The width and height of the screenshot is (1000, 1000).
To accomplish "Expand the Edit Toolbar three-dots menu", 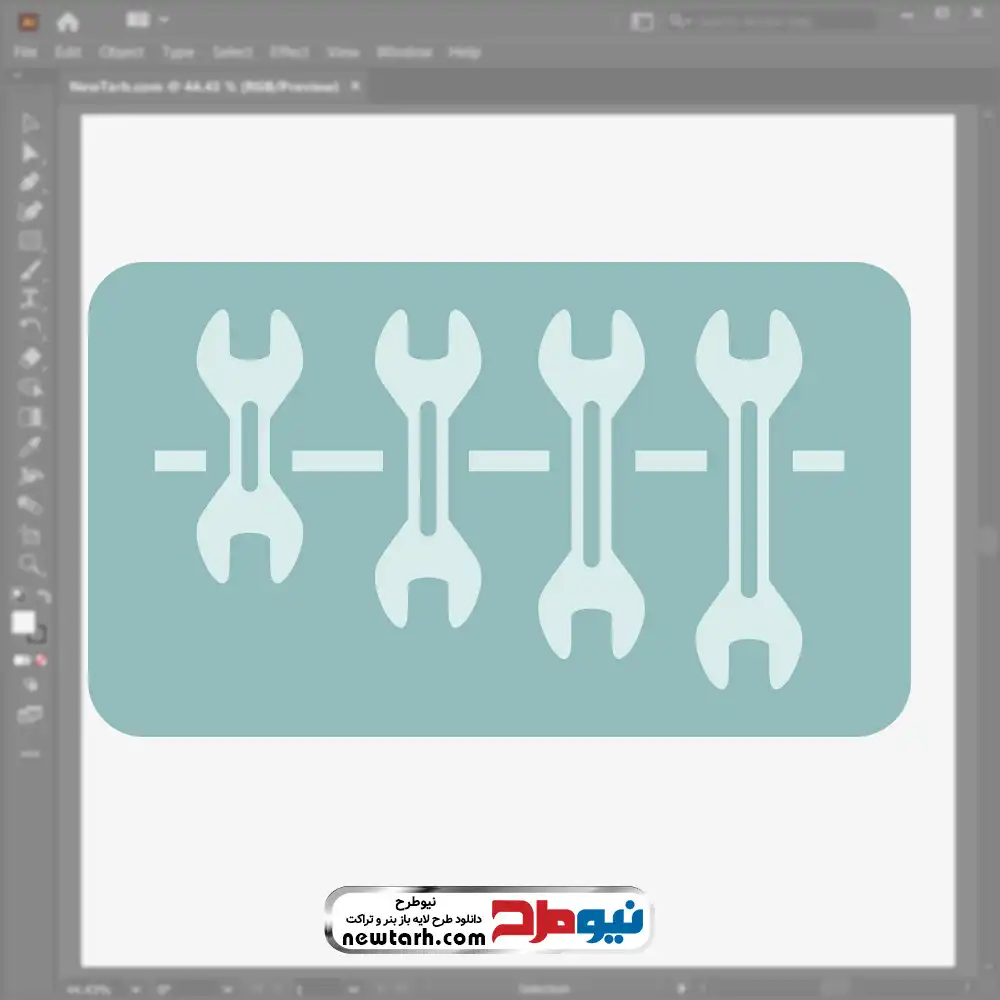I will click(30, 752).
